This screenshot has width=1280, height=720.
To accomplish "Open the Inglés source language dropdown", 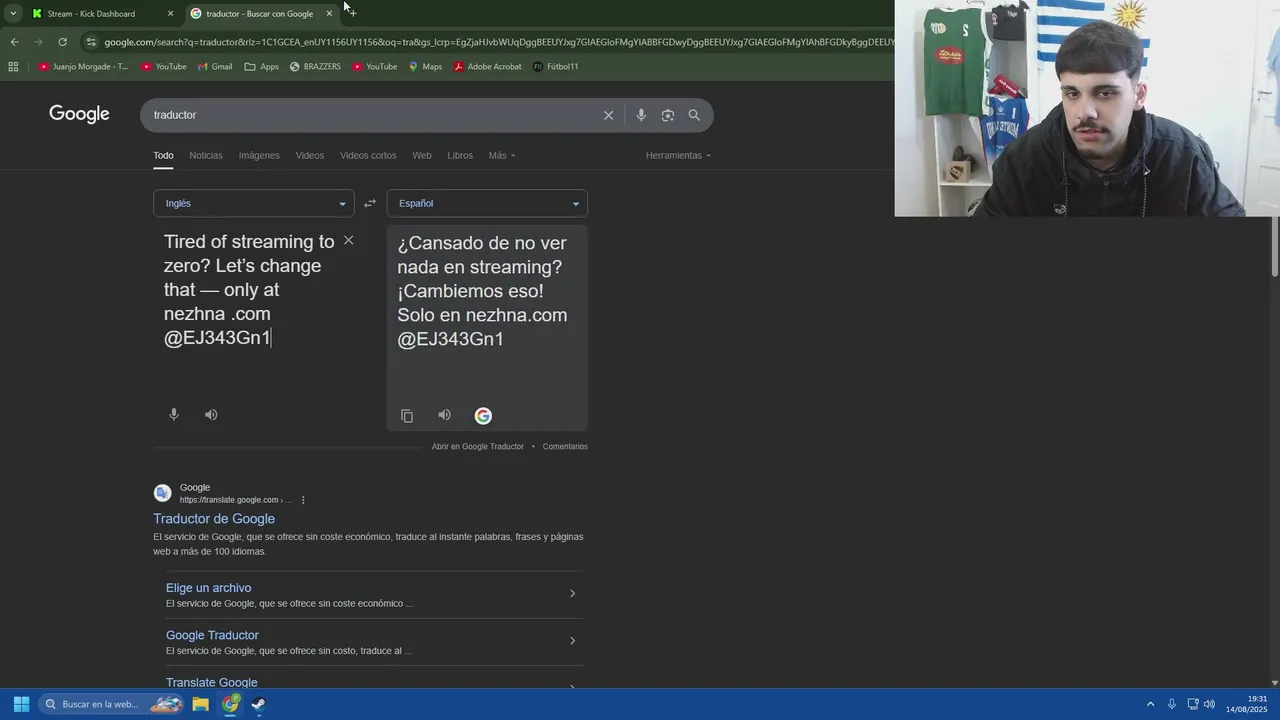I will [x=254, y=203].
